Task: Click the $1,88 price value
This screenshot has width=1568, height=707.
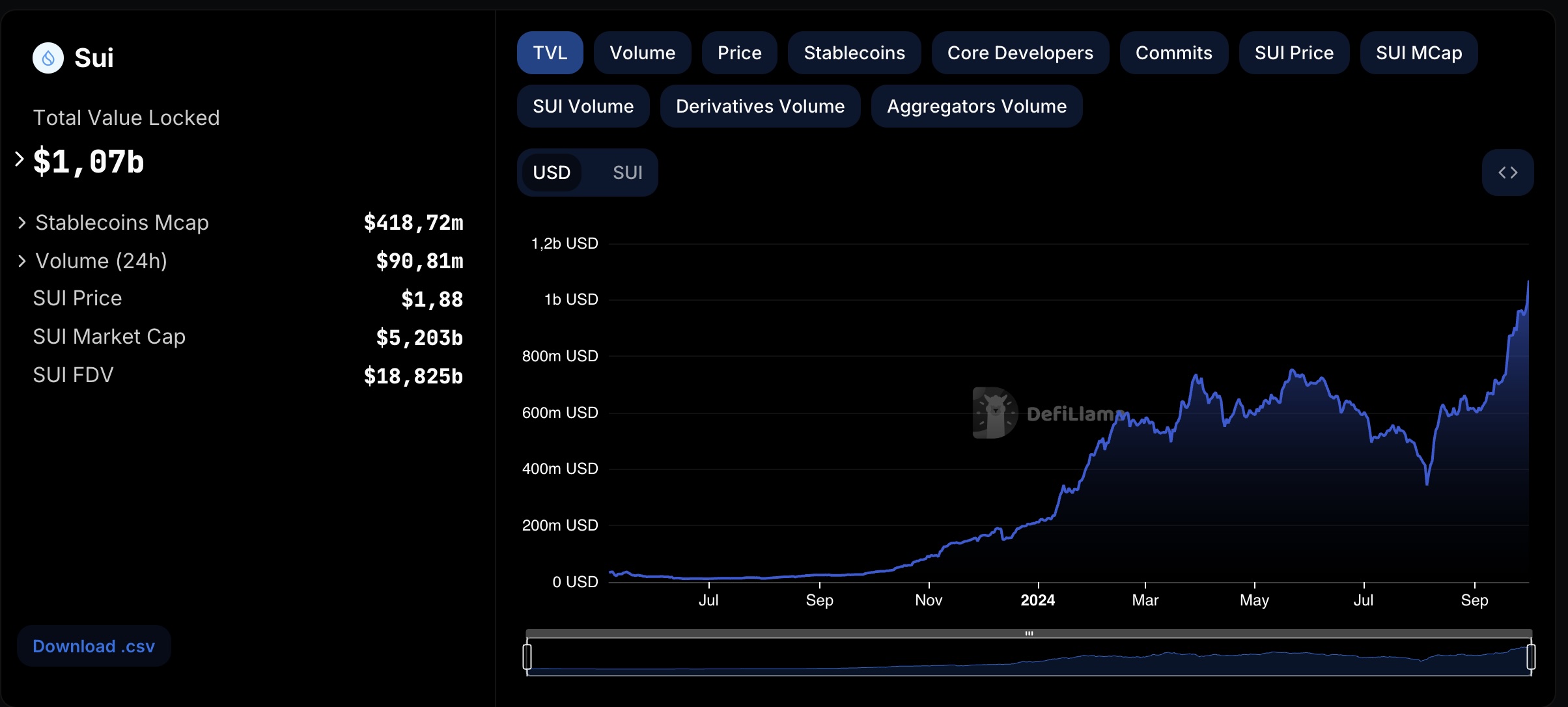Action: (x=432, y=299)
